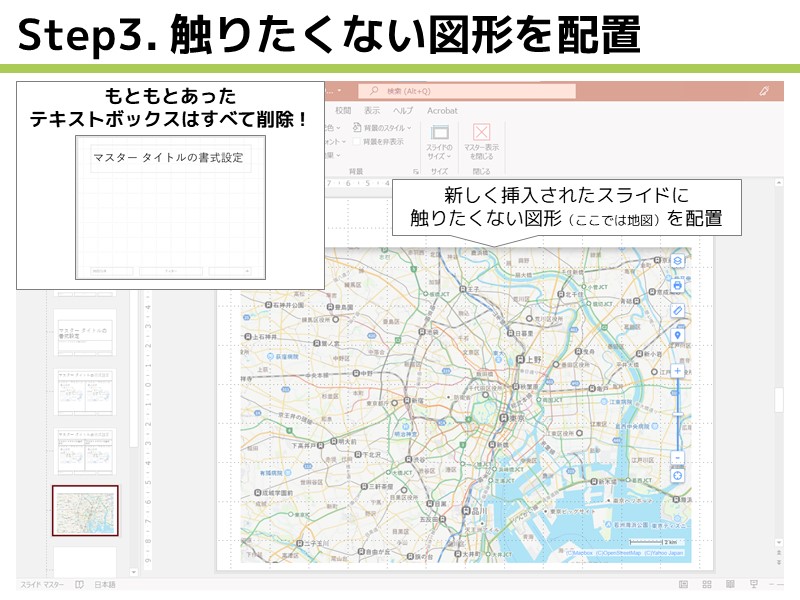
Task: Click マスター表示を閉じる to close master view
Action: (x=481, y=142)
